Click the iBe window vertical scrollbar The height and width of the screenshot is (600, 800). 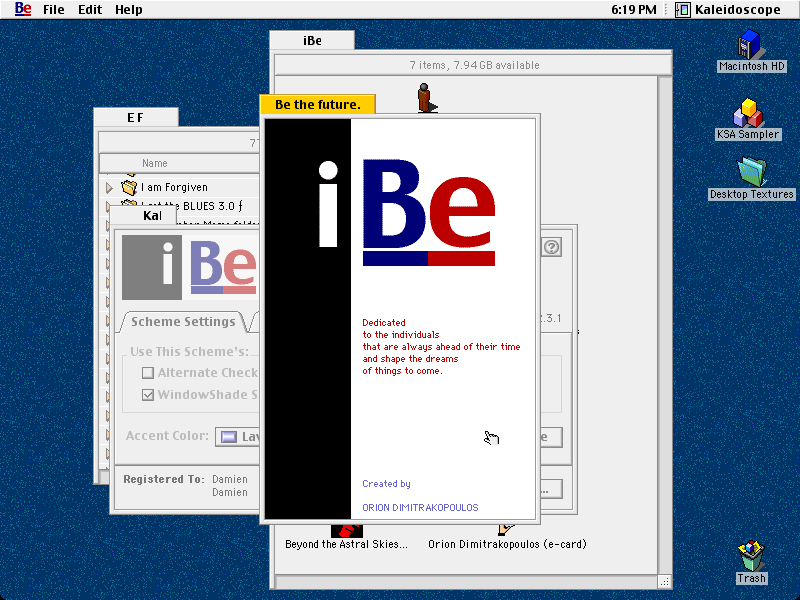664,325
